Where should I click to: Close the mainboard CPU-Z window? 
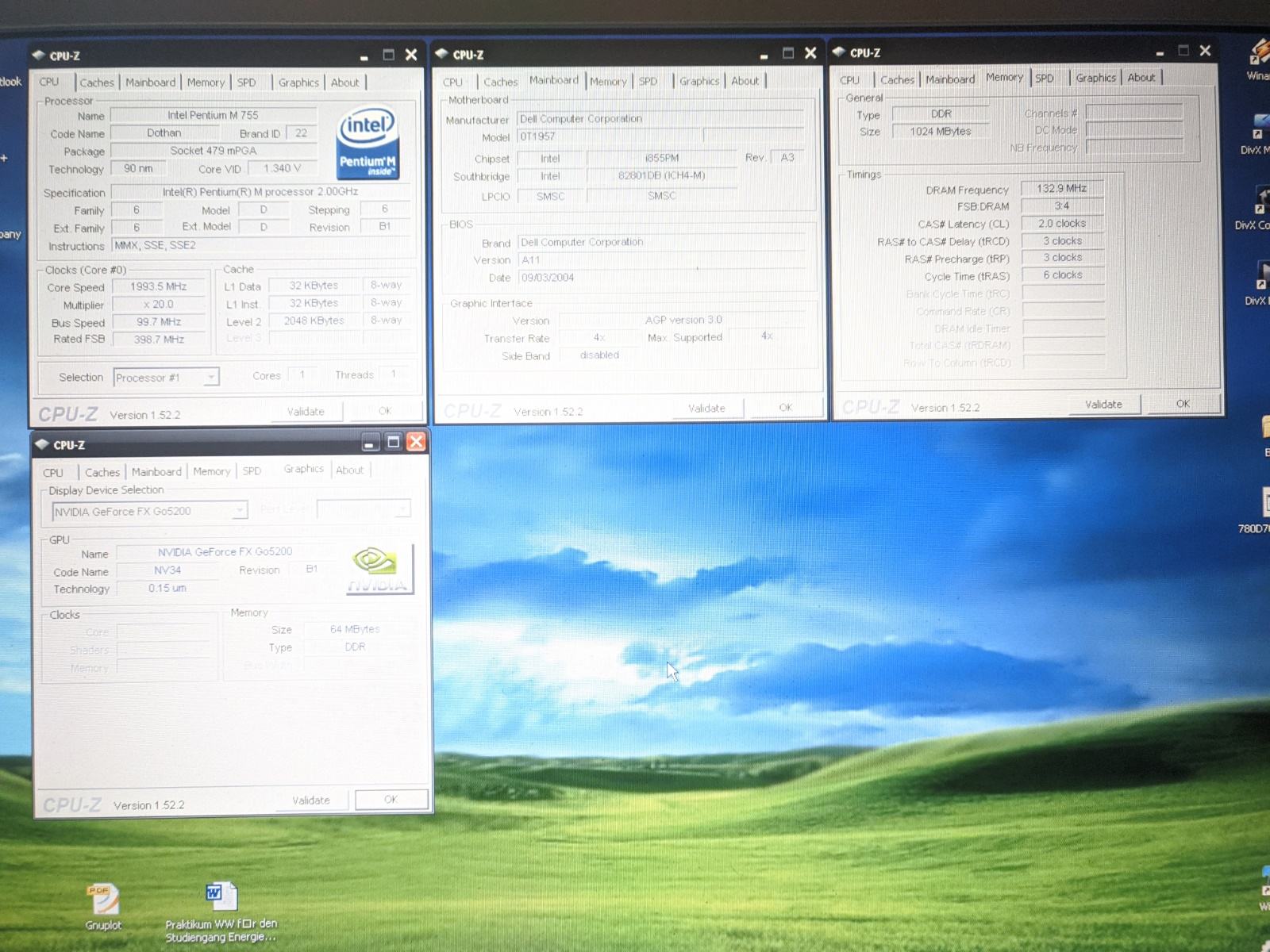click(x=810, y=52)
